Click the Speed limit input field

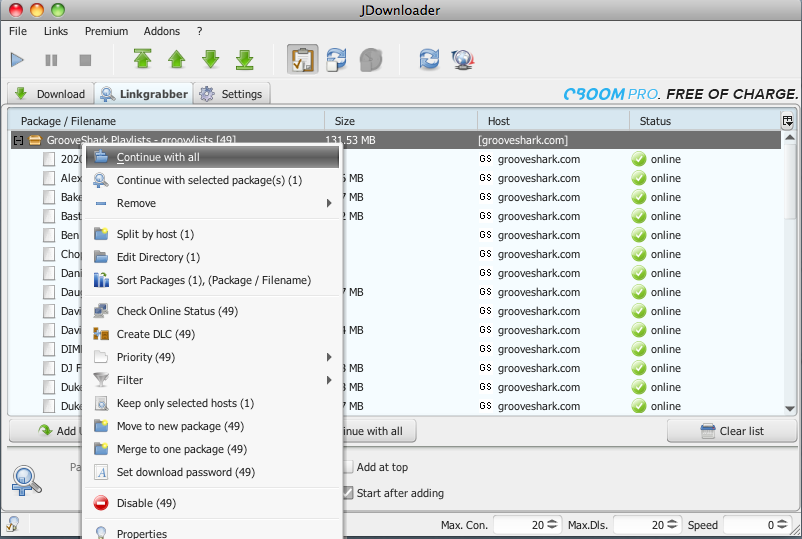(756, 525)
